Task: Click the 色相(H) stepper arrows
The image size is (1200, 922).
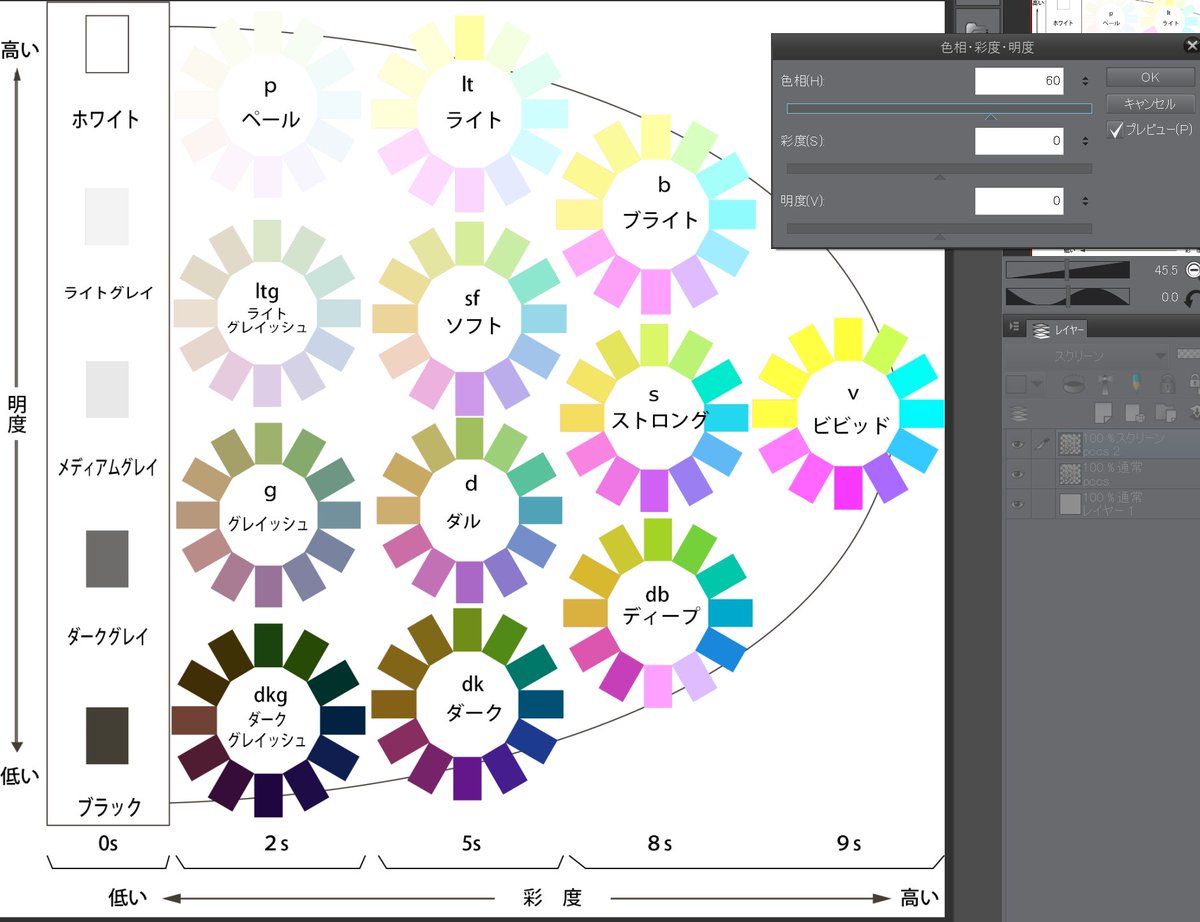Action: point(1085,81)
